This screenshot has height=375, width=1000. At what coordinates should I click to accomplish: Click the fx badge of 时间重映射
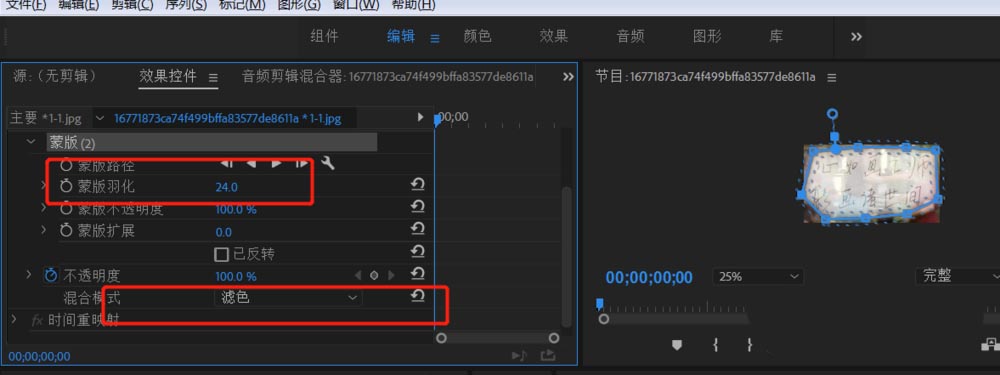coord(38,320)
